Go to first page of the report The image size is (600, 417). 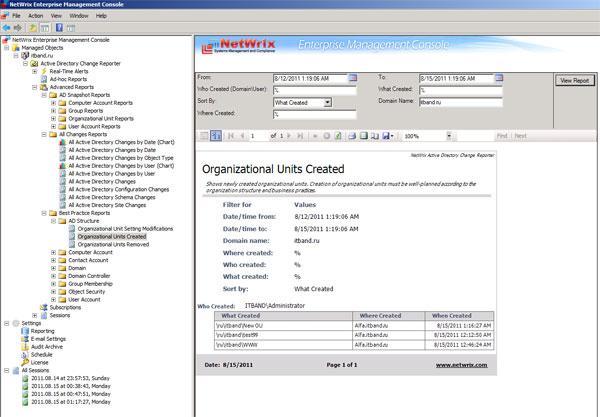[x=230, y=135]
